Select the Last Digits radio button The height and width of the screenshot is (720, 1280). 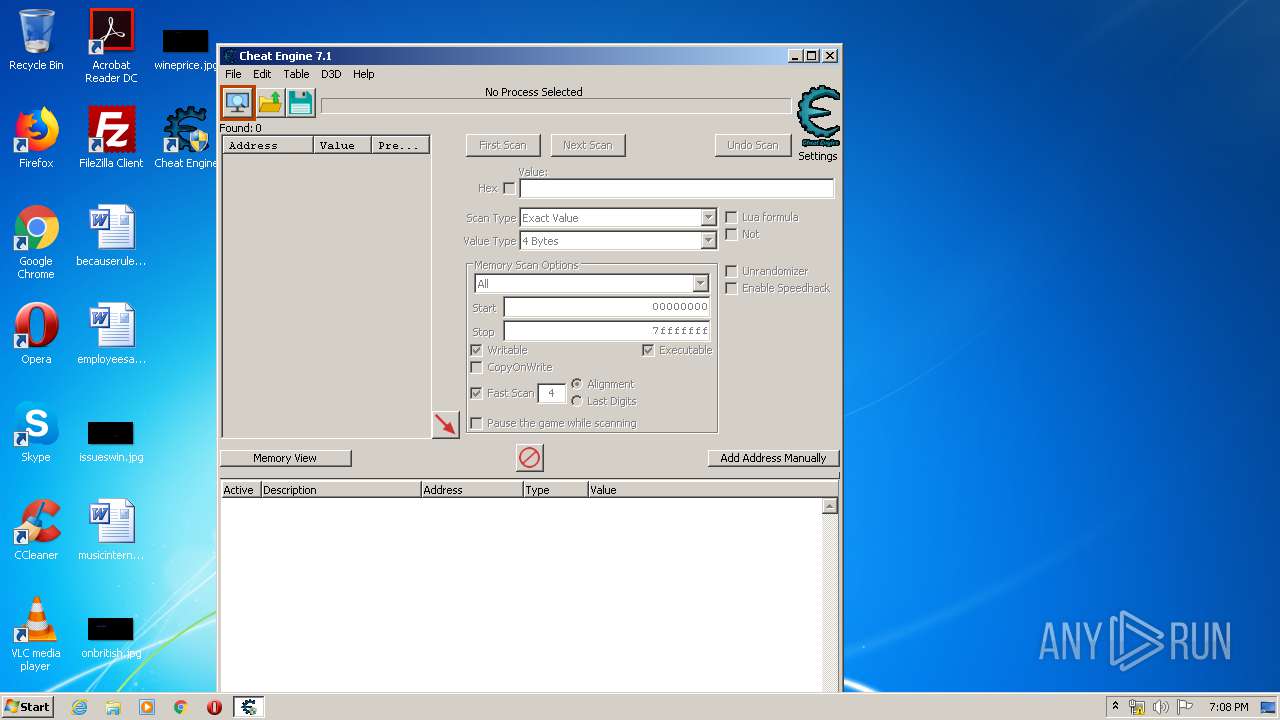pos(576,401)
